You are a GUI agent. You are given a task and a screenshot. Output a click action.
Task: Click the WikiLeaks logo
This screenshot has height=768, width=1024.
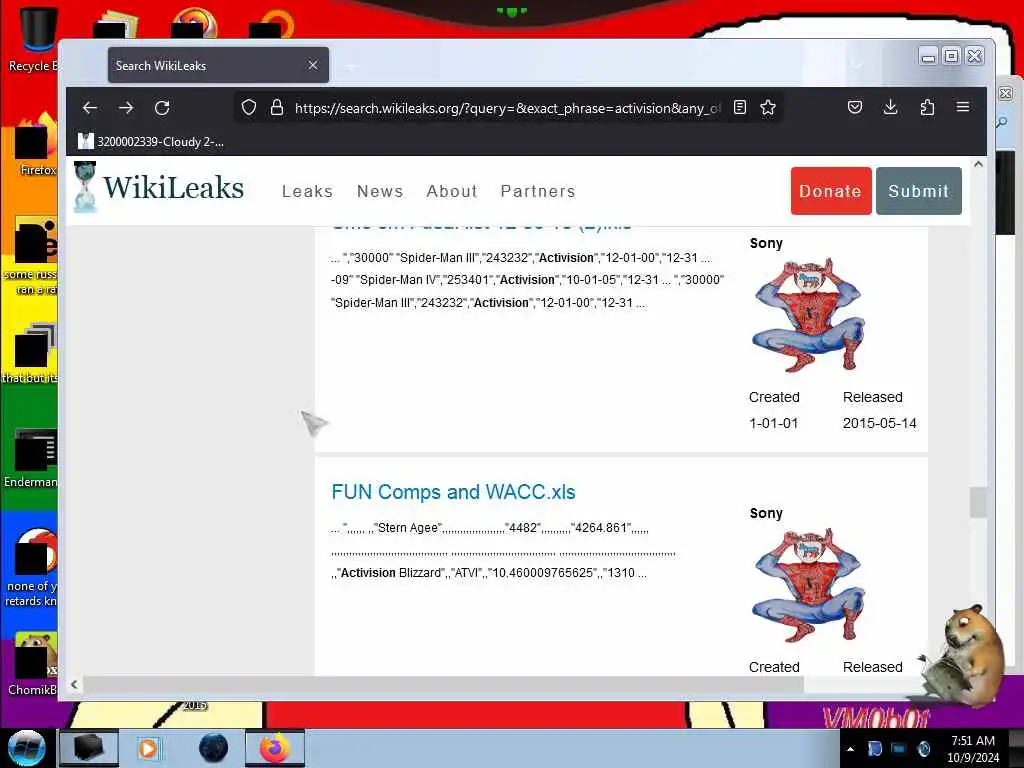159,188
